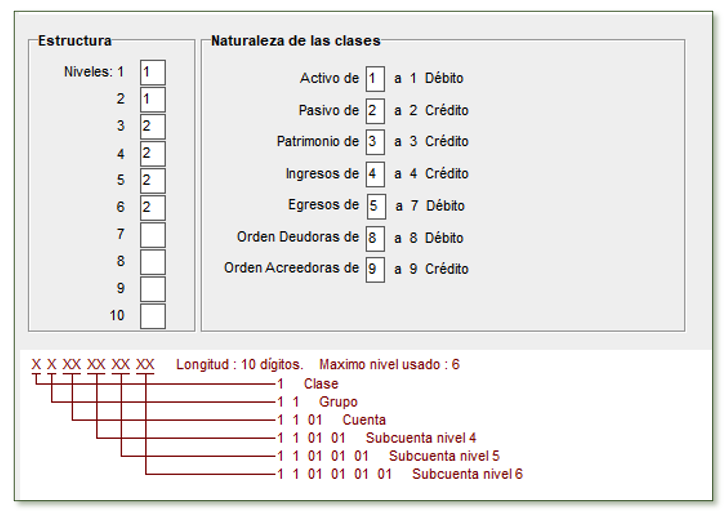Select the empty level 9 field
This screenshot has width=724, height=511.
click(152, 289)
